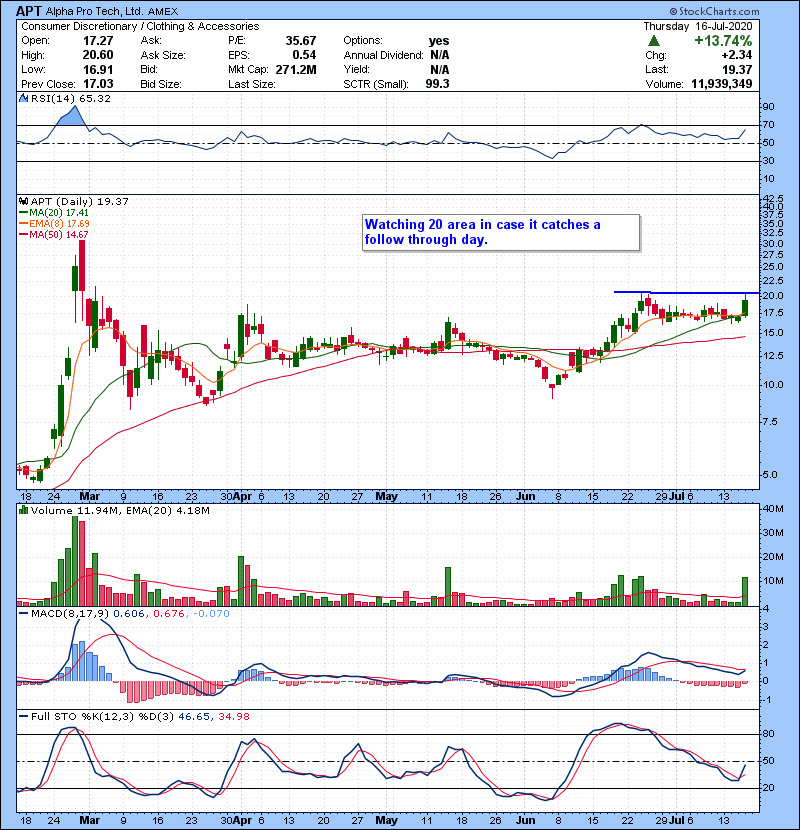
Task: Click the 'Apr' label on the price chart axis
Action: (242, 496)
